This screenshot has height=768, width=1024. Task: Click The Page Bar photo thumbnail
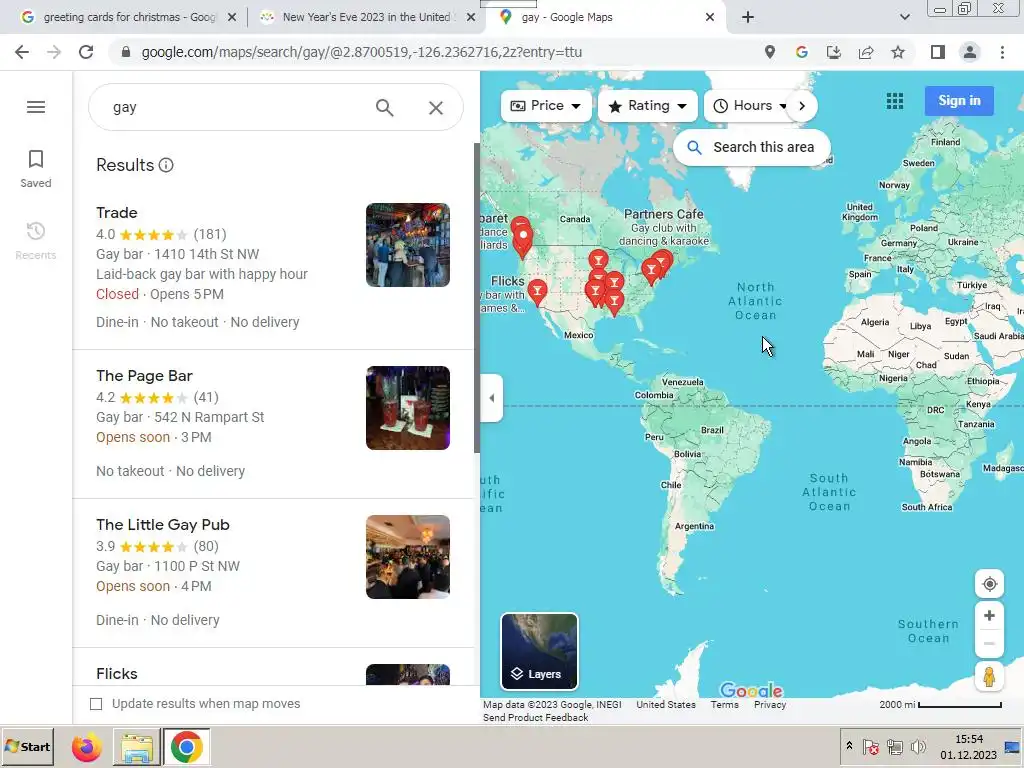coord(408,408)
